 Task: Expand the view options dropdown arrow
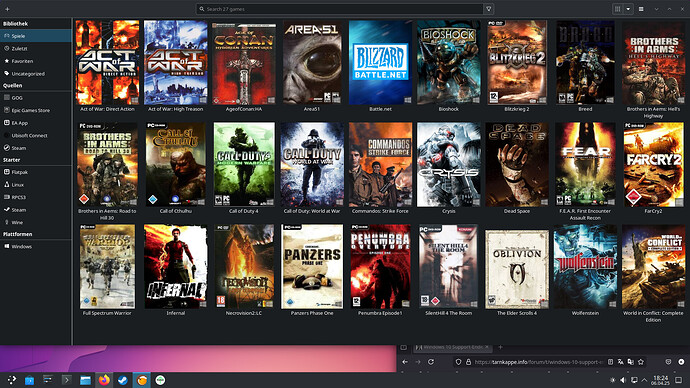628,9
